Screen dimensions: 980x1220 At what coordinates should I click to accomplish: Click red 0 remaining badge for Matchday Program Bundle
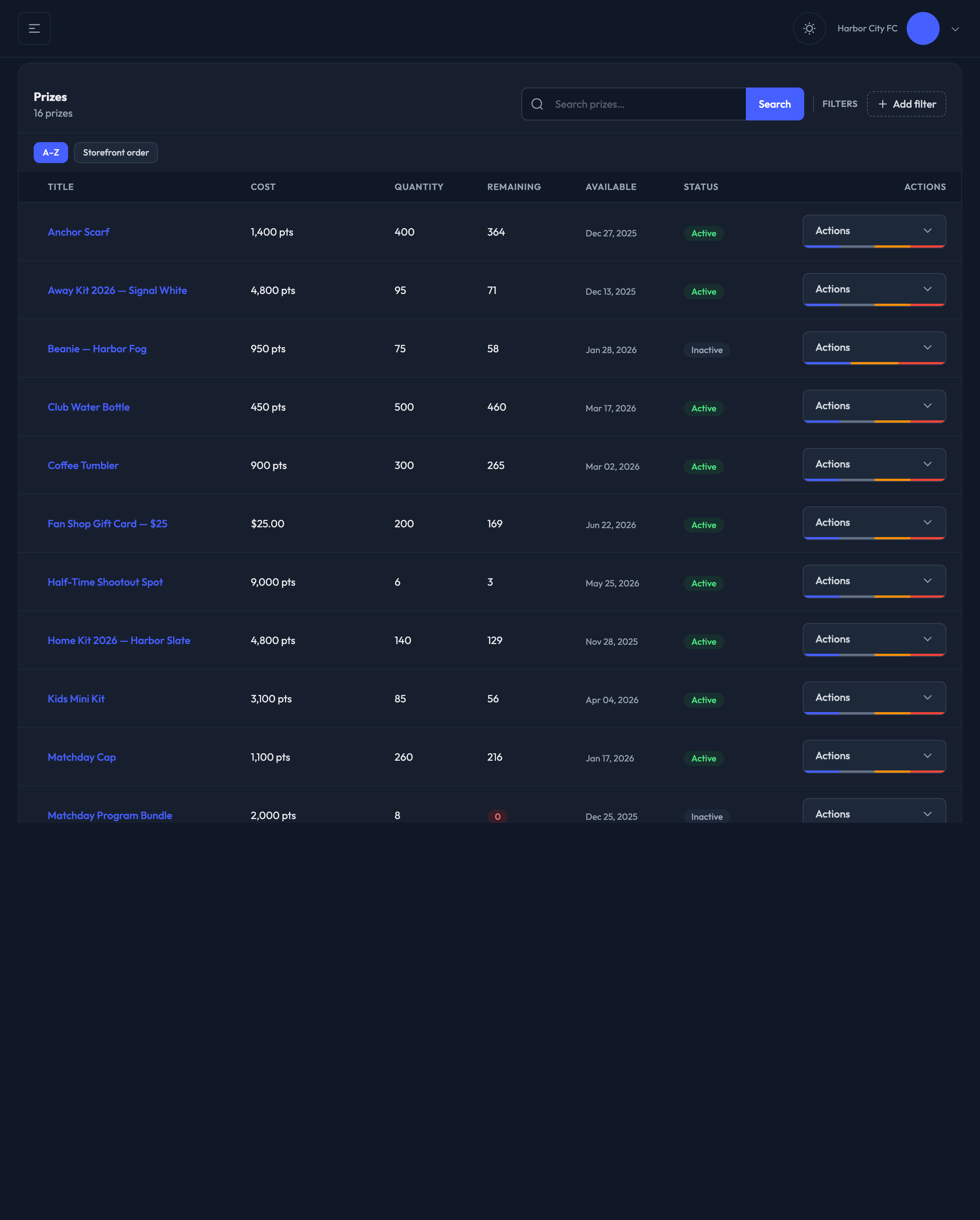coord(497,816)
